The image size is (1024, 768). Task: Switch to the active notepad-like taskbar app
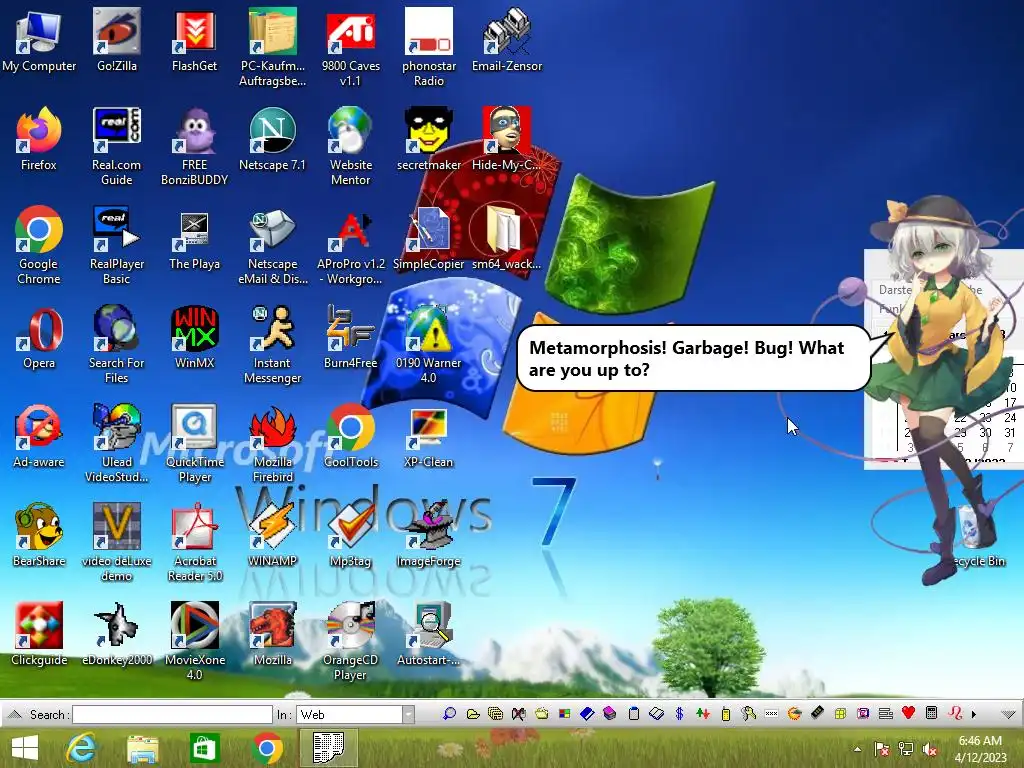(328, 748)
